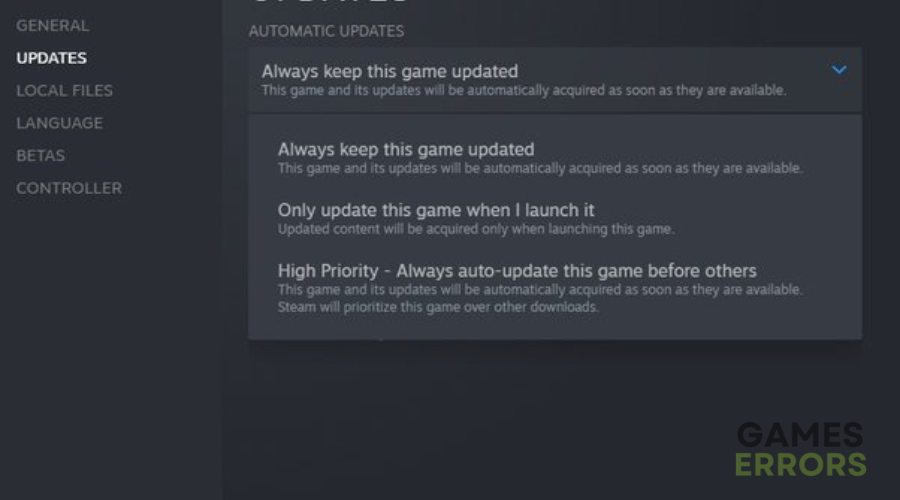The height and width of the screenshot is (500, 900).
Task: Open the Local Files section
Action: [64, 91]
